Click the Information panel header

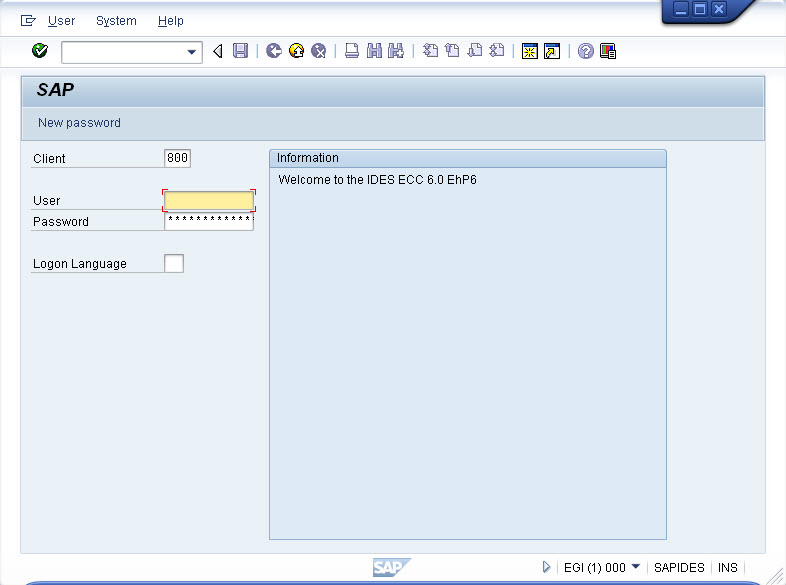coord(468,158)
